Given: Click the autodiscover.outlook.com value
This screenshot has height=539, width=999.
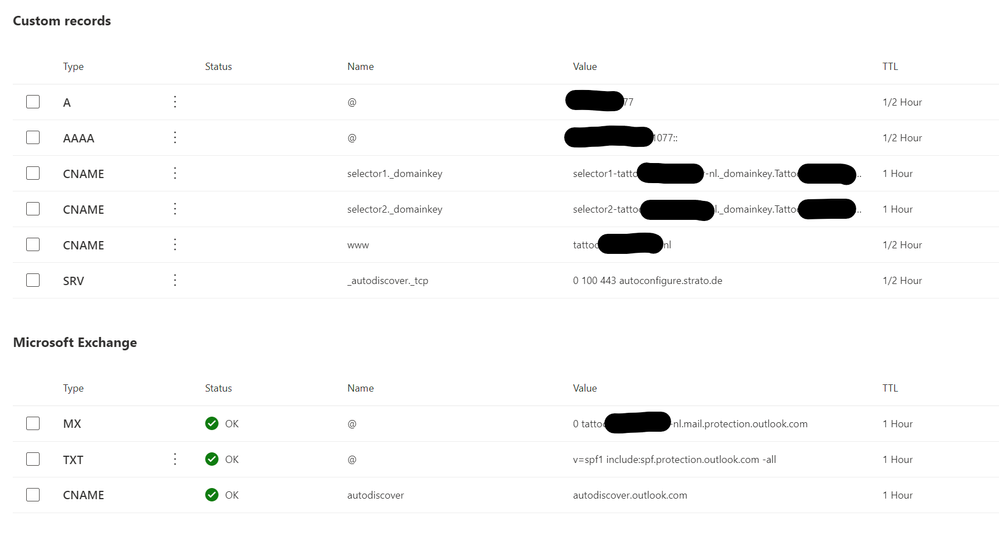Looking at the screenshot, I should (630, 495).
